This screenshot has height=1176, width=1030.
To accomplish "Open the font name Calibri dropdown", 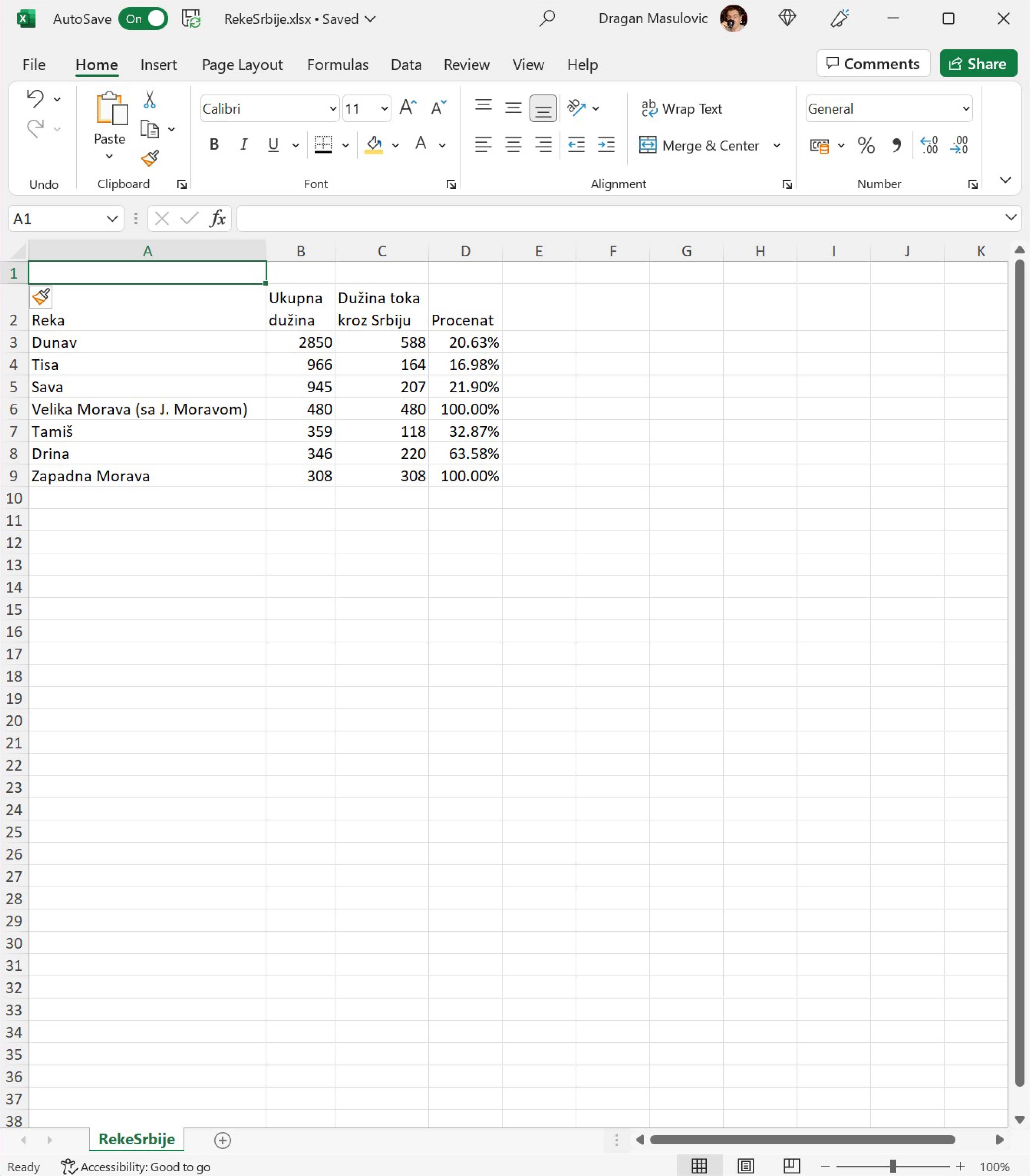I will pos(333,109).
